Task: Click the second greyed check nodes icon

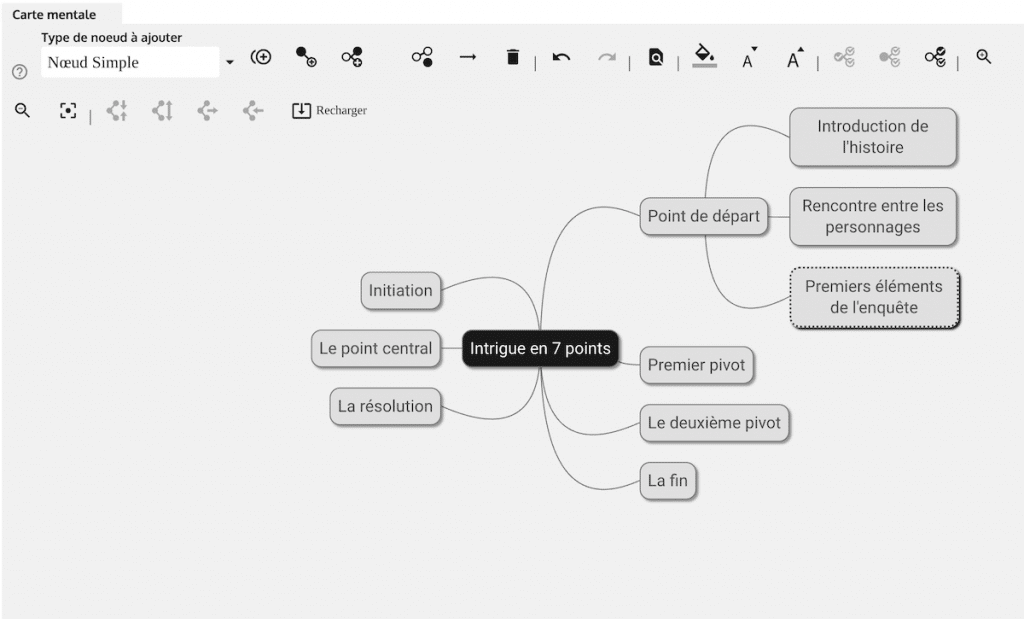Action: (x=889, y=57)
